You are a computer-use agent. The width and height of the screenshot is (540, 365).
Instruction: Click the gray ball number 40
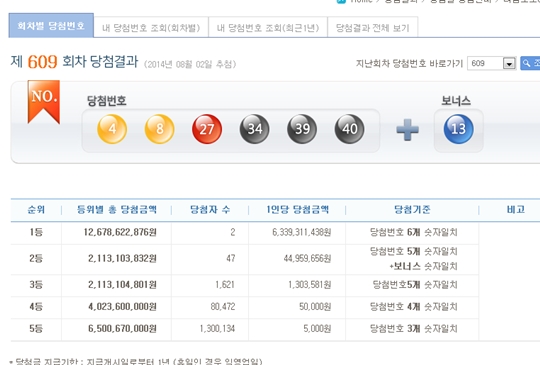coord(350,129)
